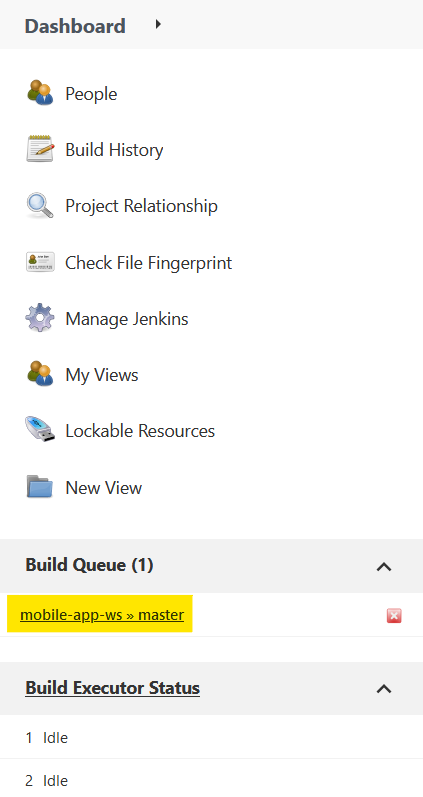
Task: Click the New View folder icon
Action: (40, 487)
